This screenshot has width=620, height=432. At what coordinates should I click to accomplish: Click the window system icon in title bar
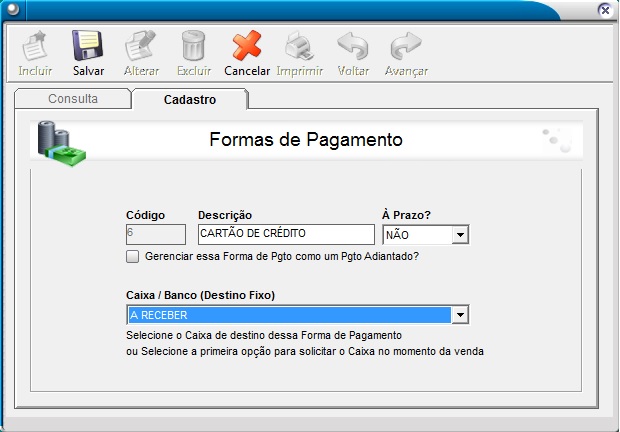pos(12,9)
